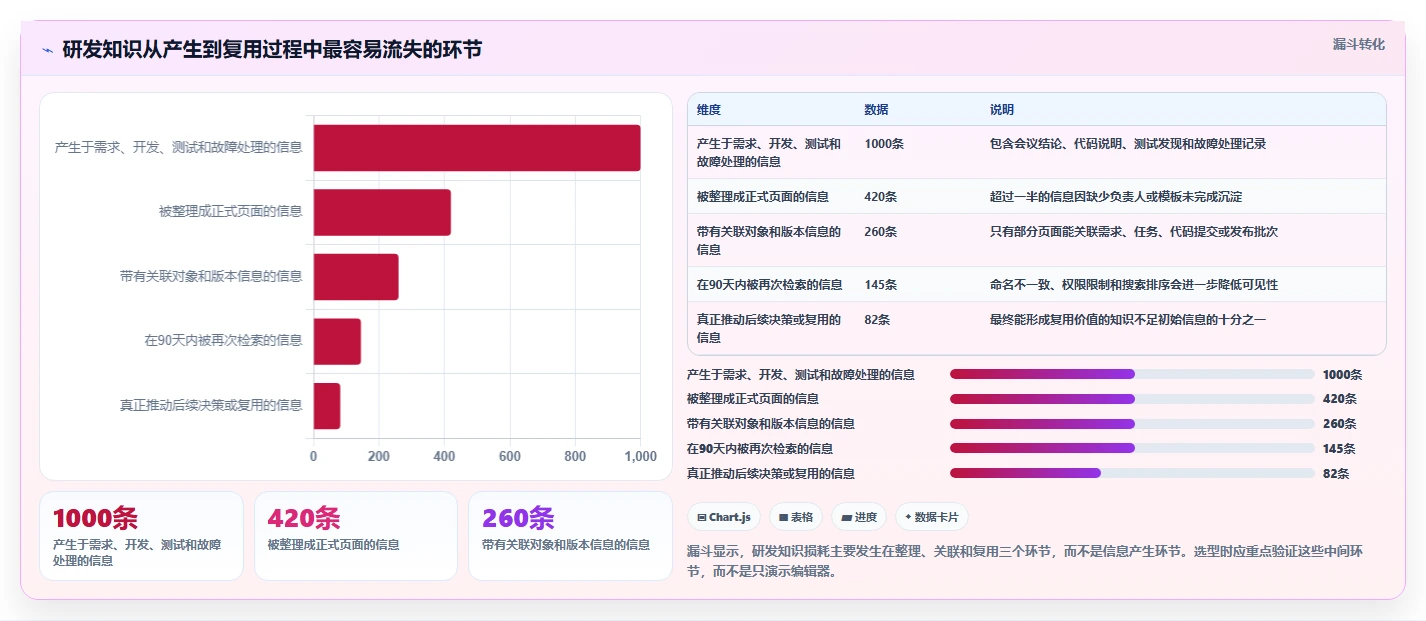Image resolution: width=1426 pixels, height=621 pixels.
Task: Click the table cell 带有关联对象和版本信息的信息
Action: pos(769,241)
